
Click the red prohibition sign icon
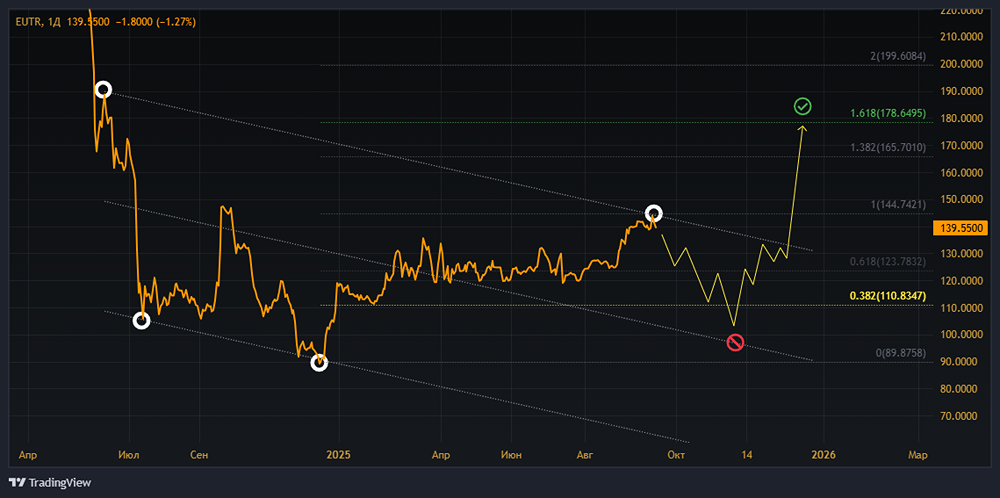(x=735, y=342)
